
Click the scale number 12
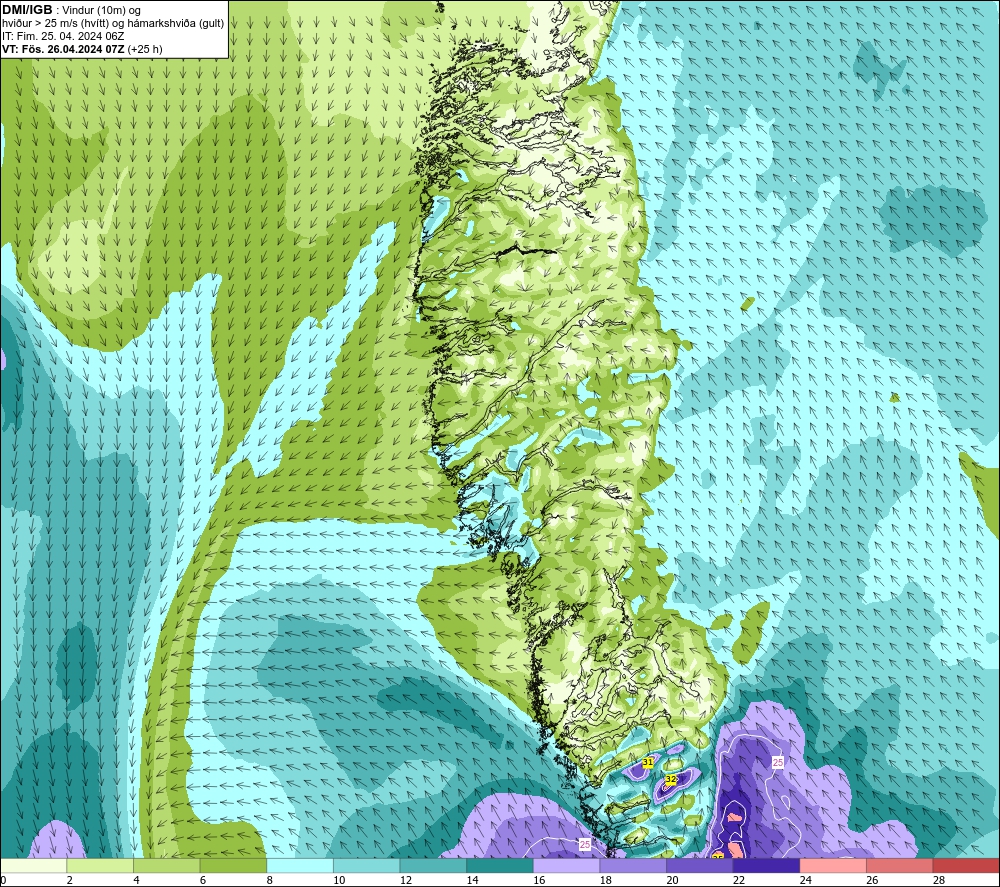(x=406, y=880)
